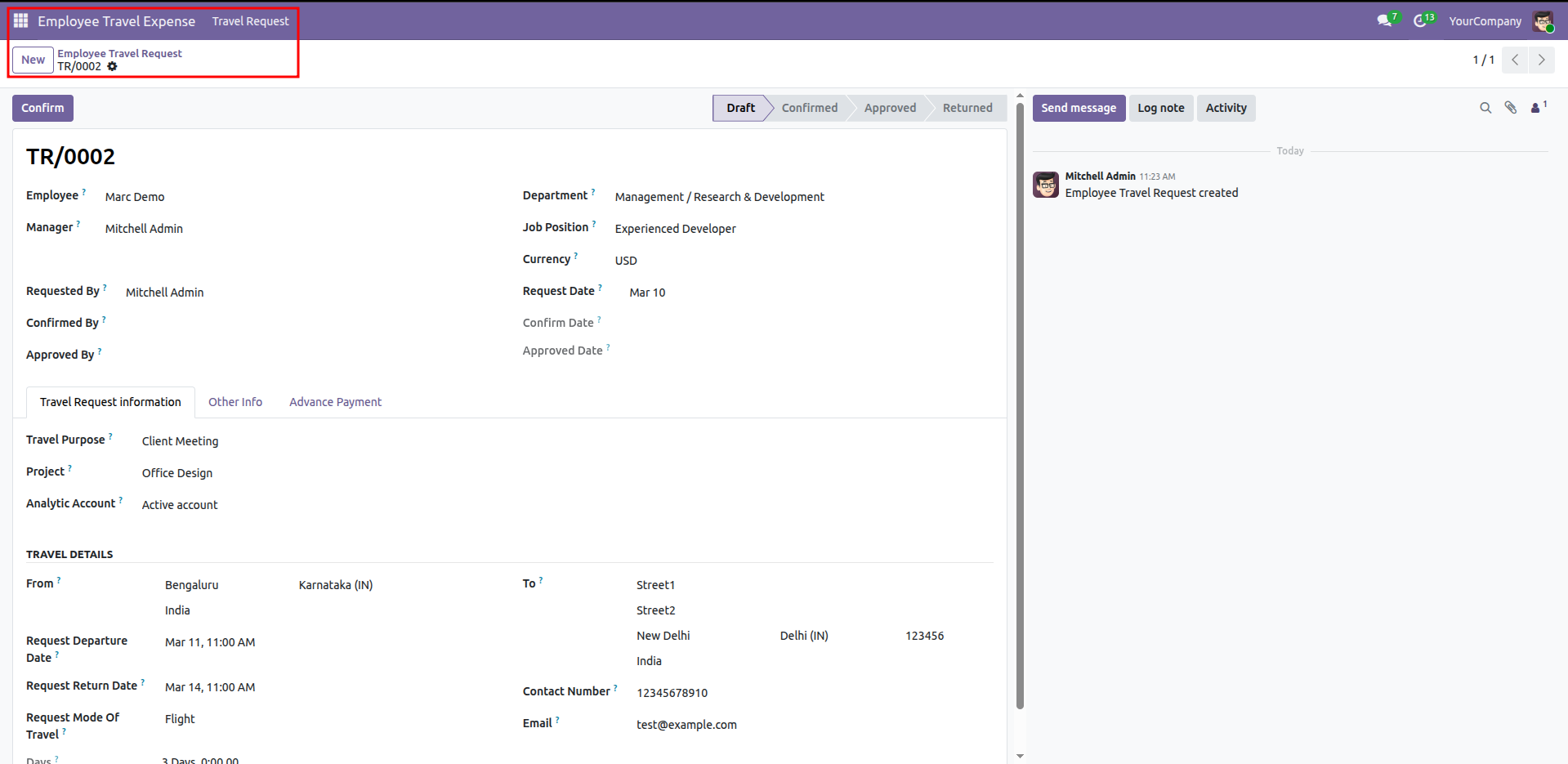Click the New button

[x=34, y=60]
